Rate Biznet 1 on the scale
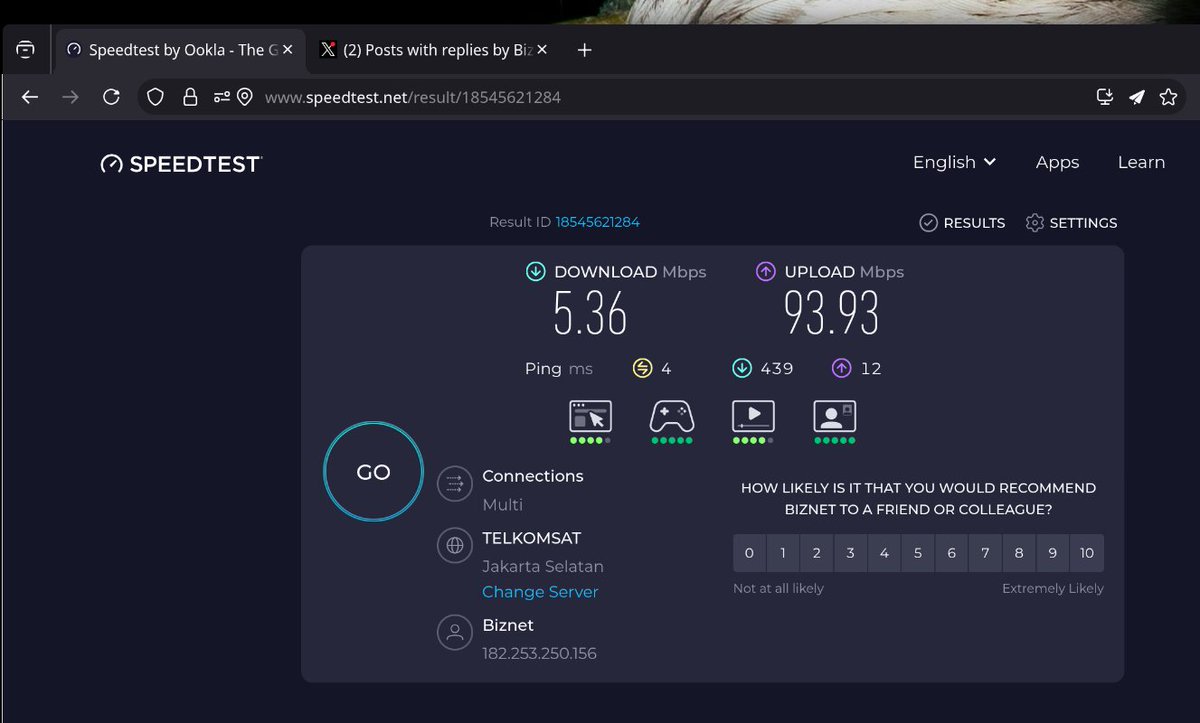Screen dimensions: 1200x723 [x=783, y=553]
